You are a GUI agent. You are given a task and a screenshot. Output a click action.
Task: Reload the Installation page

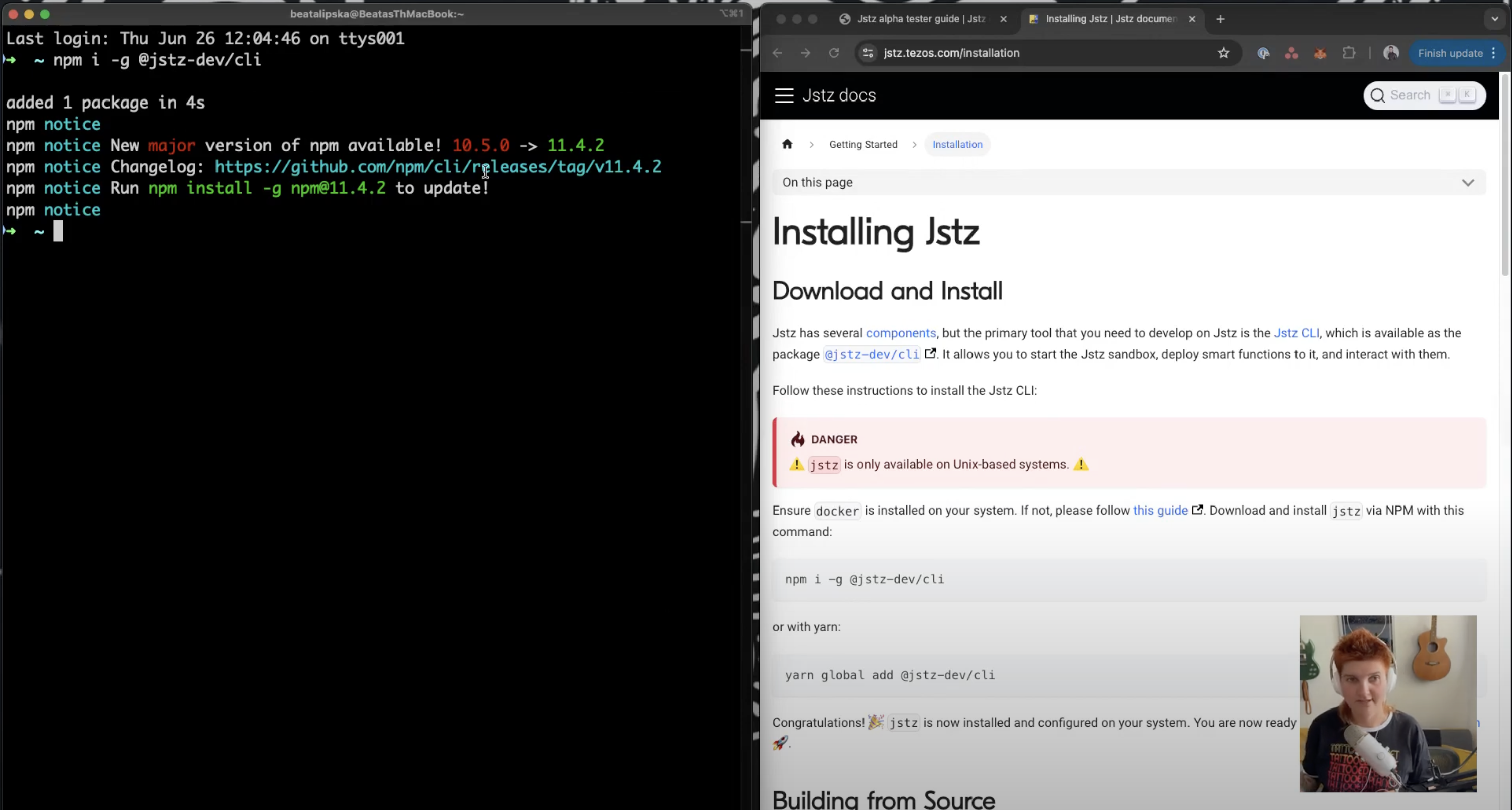[833, 53]
